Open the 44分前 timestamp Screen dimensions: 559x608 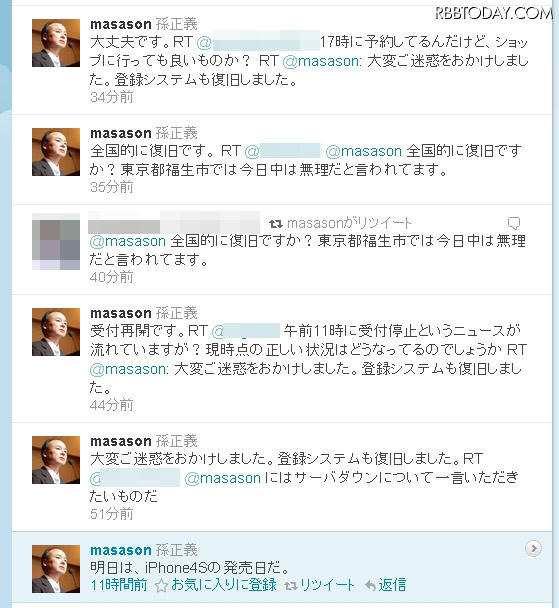tap(112, 405)
